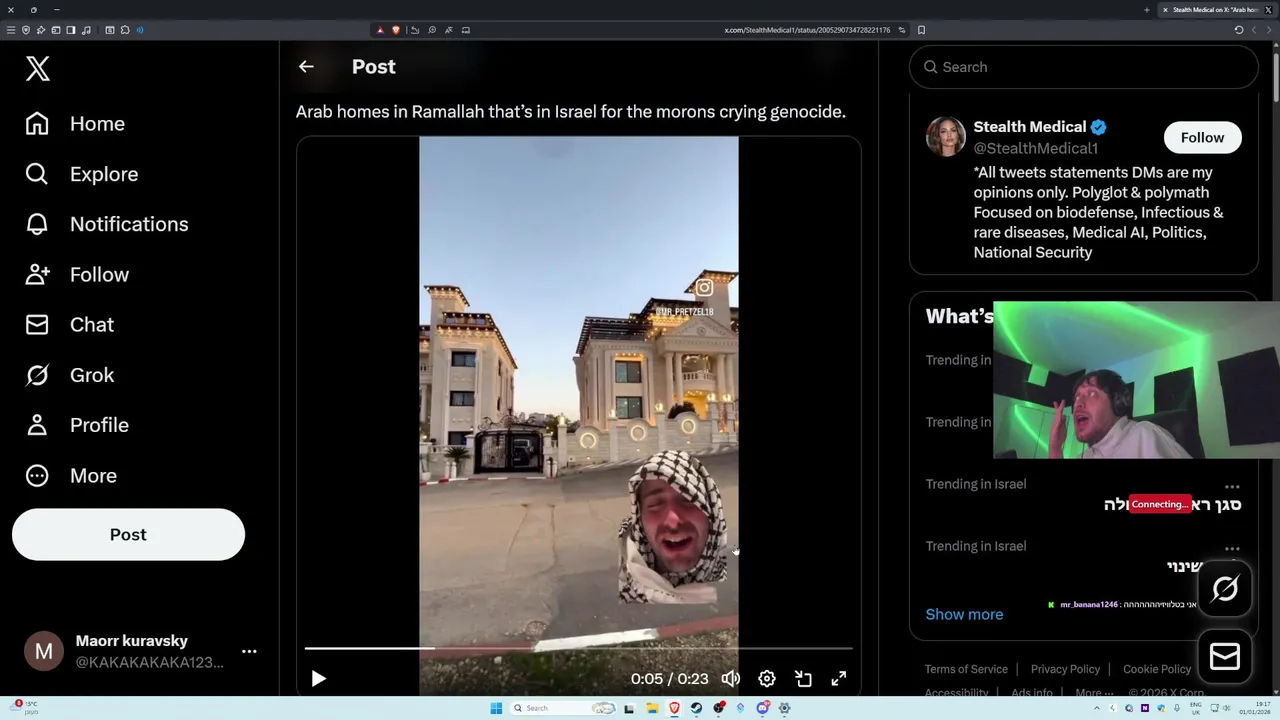Click Show more under trends
The width and height of the screenshot is (1280, 720).
coord(964,614)
